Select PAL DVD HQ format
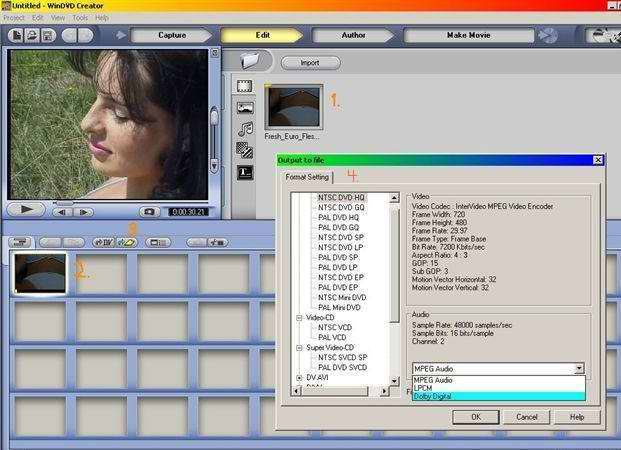The image size is (621, 450). click(338, 217)
